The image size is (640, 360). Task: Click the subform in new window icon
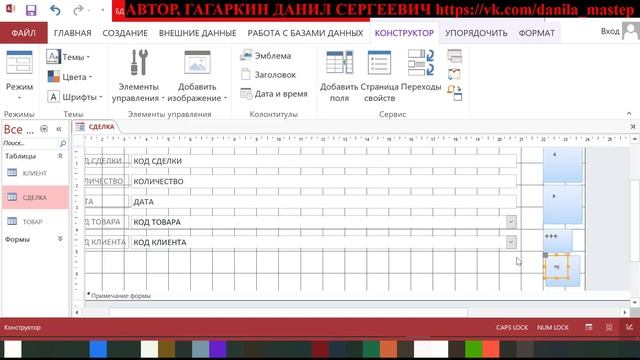point(455,56)
